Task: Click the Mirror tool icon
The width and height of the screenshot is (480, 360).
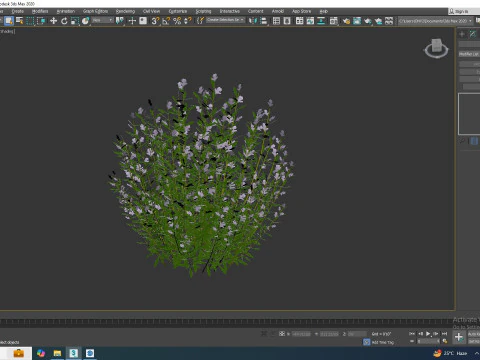Action: pyautogui.click(x=253, y=21)
